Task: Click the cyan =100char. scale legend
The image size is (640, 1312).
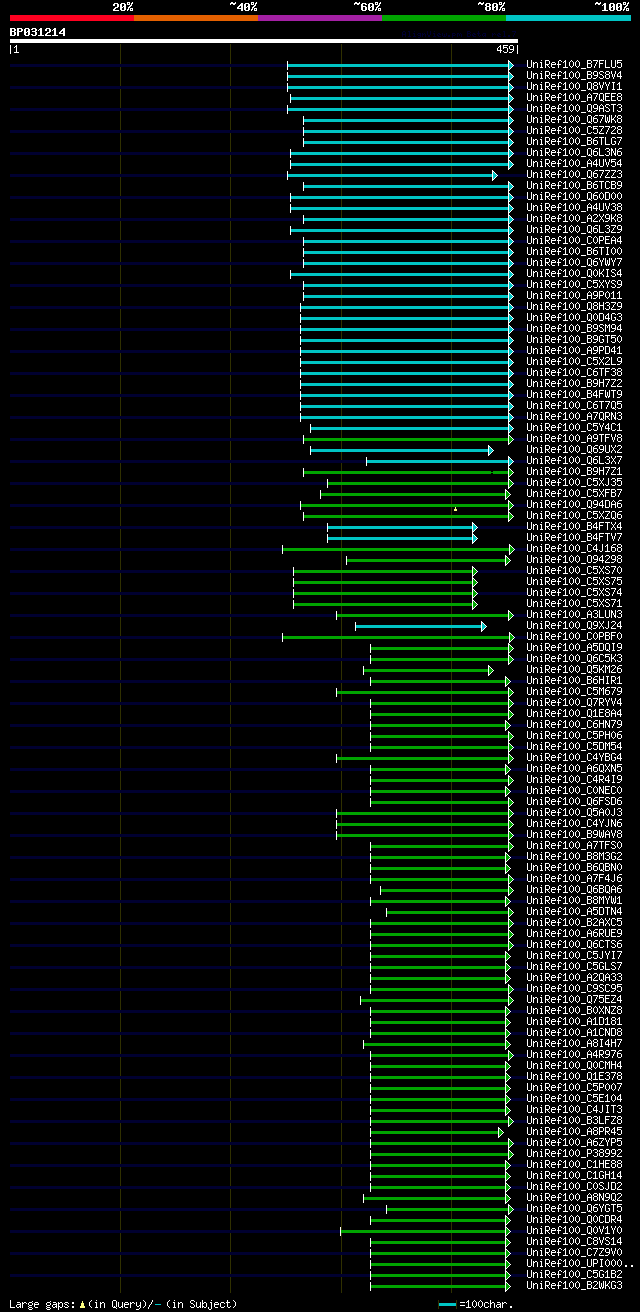Action: [476, 1304]
